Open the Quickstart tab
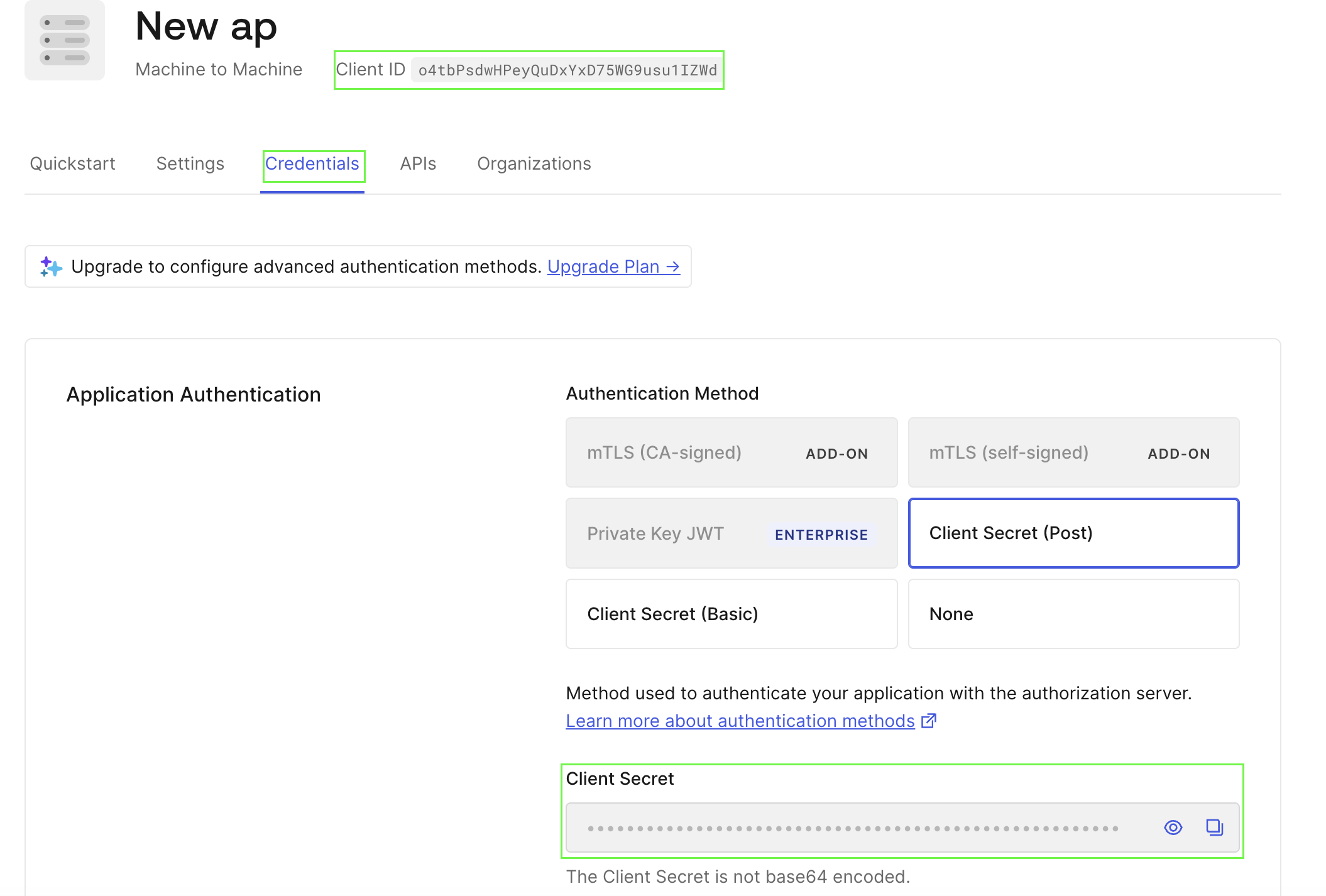Viewport: 1326px width, 896px height. coord(72,164)
